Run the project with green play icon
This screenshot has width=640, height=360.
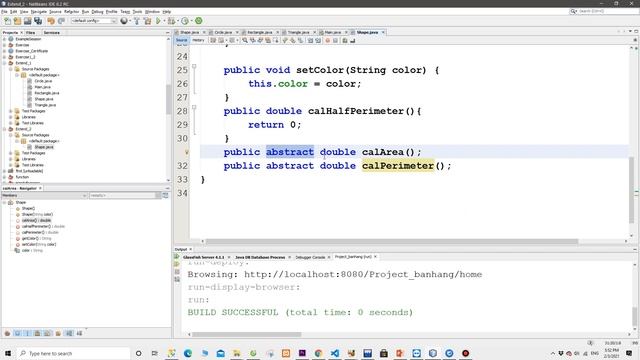click(158, 21)
